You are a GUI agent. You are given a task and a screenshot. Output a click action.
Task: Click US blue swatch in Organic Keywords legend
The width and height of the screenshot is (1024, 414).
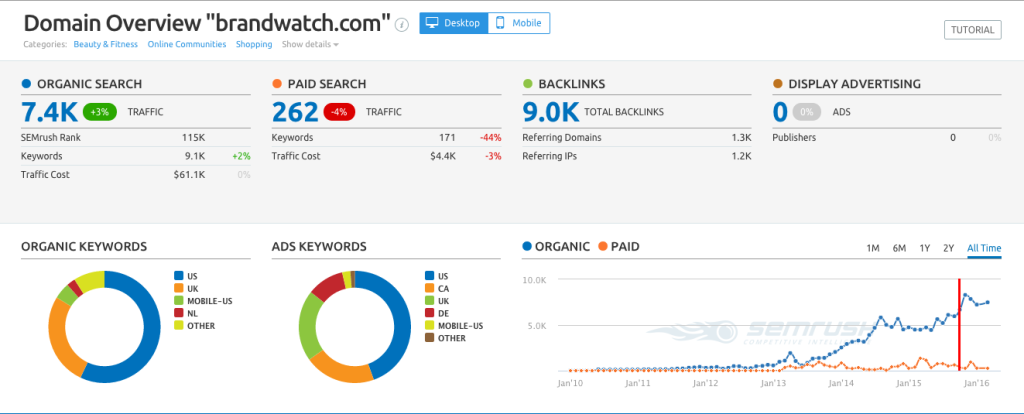[x=179, y=275]
